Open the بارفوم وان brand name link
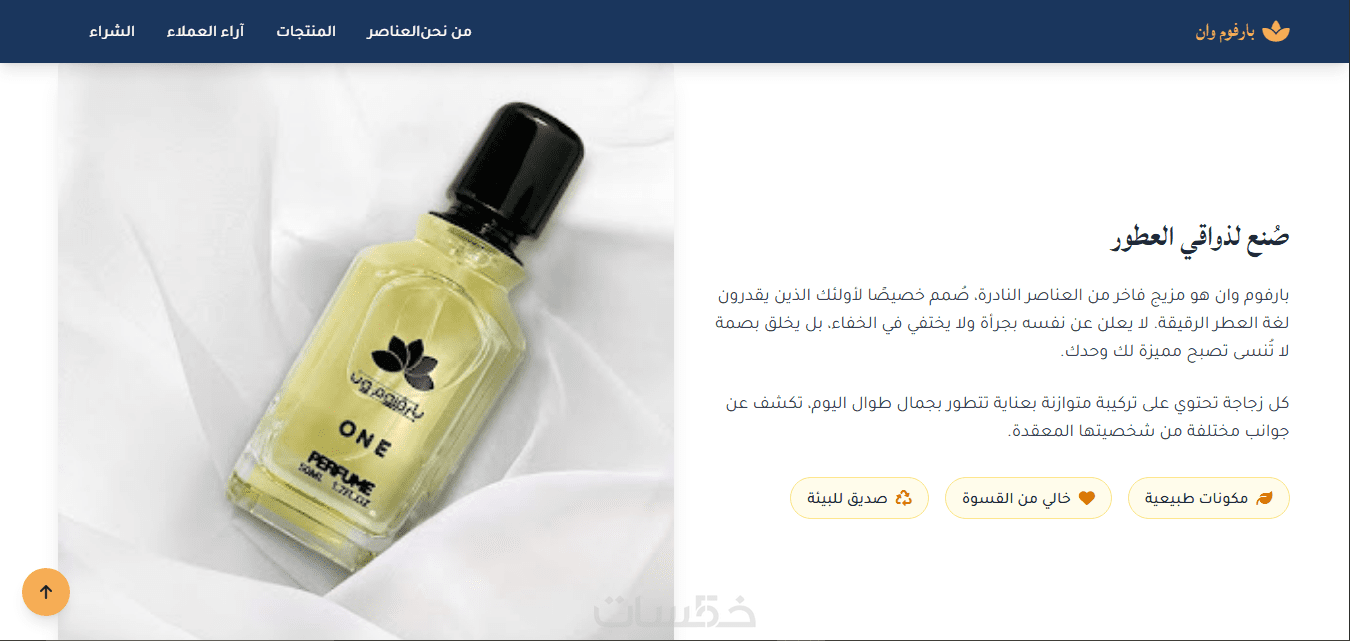The width and height of the screenshot is (1350, 641). coord(1225,32)
